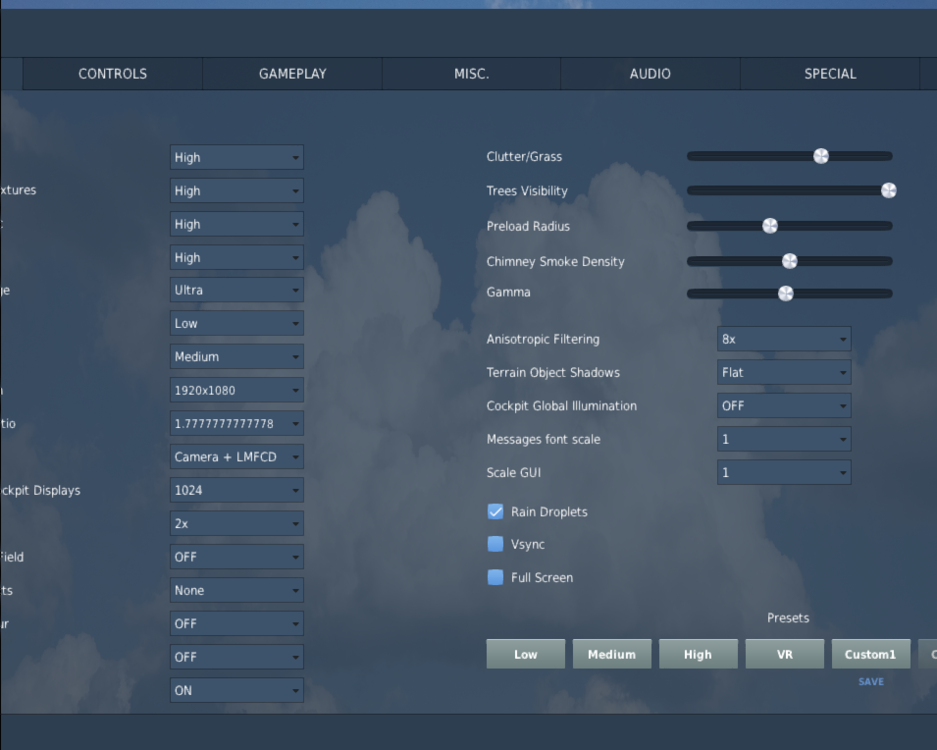Go to the AUDIO tab
The width and height of the screenshot is (937, 750).
click(x=650, y=74)
